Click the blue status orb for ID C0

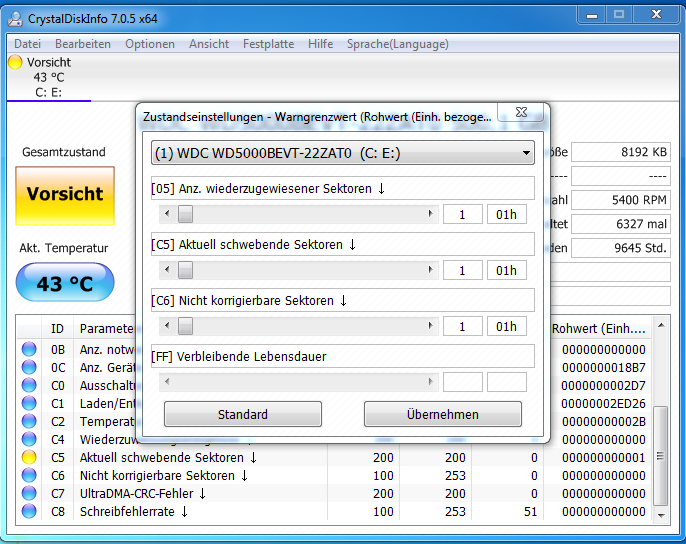29,385
